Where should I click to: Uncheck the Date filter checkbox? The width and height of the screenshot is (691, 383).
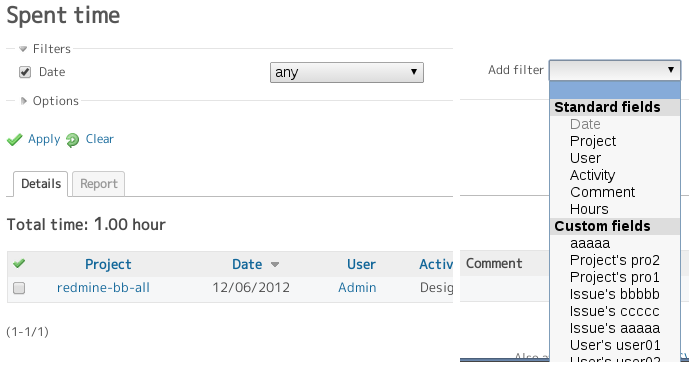tap(25, 72)
